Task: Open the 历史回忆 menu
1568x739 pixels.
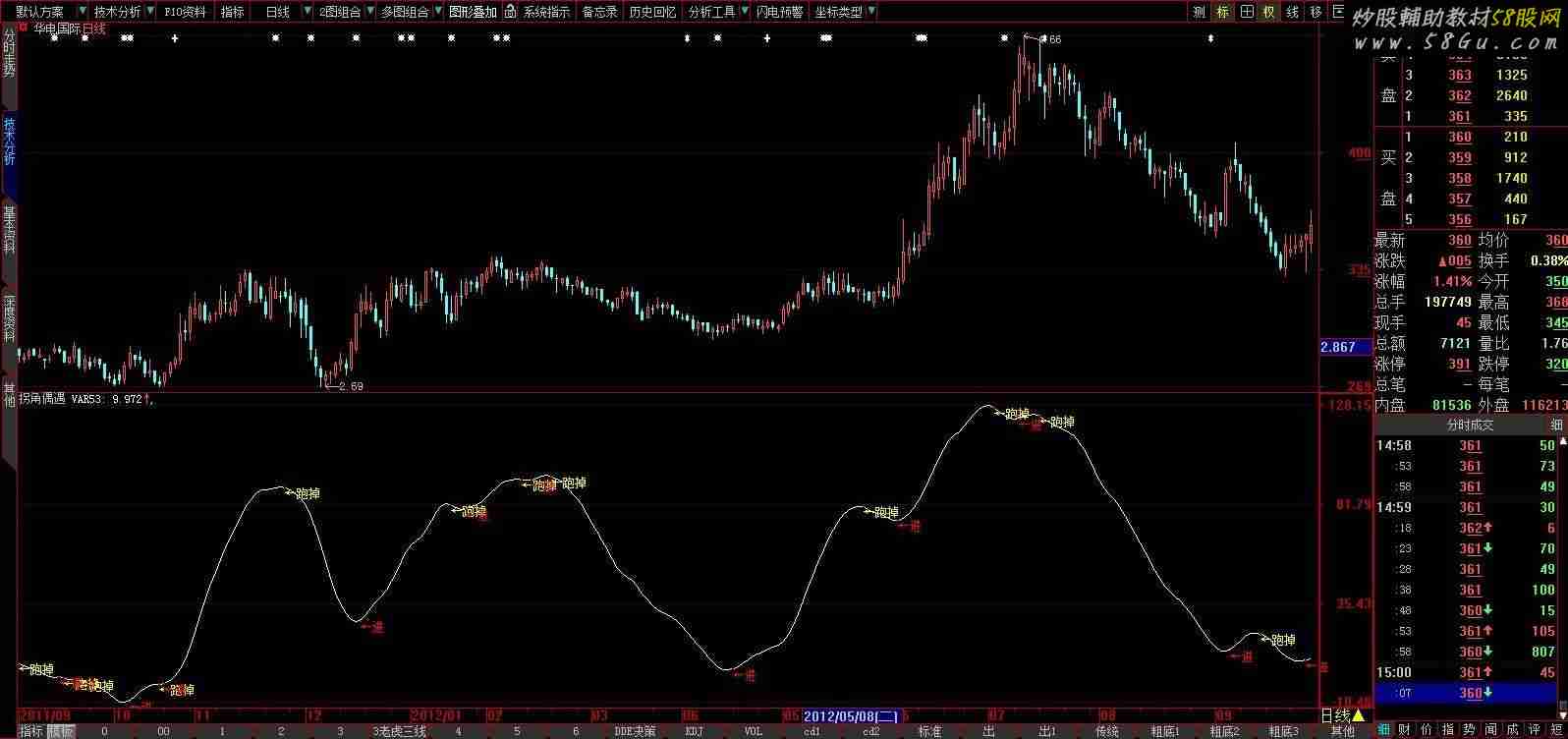Action: (652, 12)
